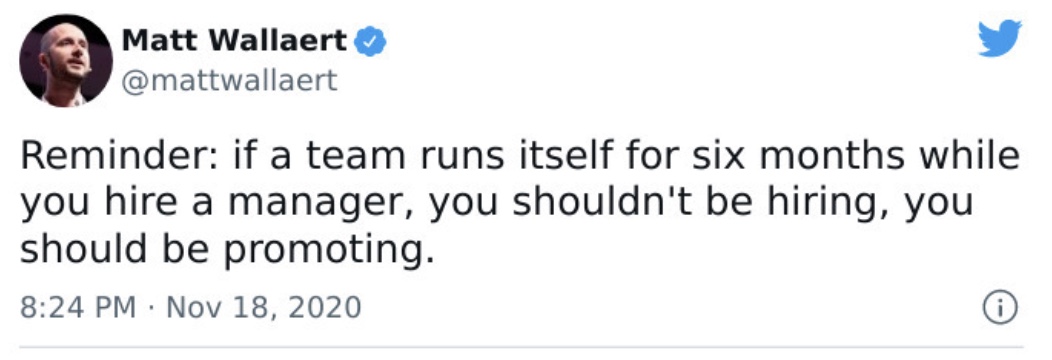Click the dot separator between time and date
This screenshot has height=360, width=1052.
pos(151,308)
